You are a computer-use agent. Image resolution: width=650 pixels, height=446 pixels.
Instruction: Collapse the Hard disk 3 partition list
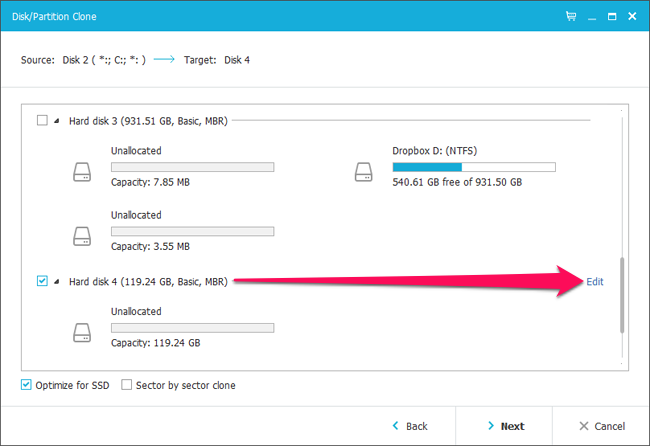pyautogui.click(x=58, y=121)
